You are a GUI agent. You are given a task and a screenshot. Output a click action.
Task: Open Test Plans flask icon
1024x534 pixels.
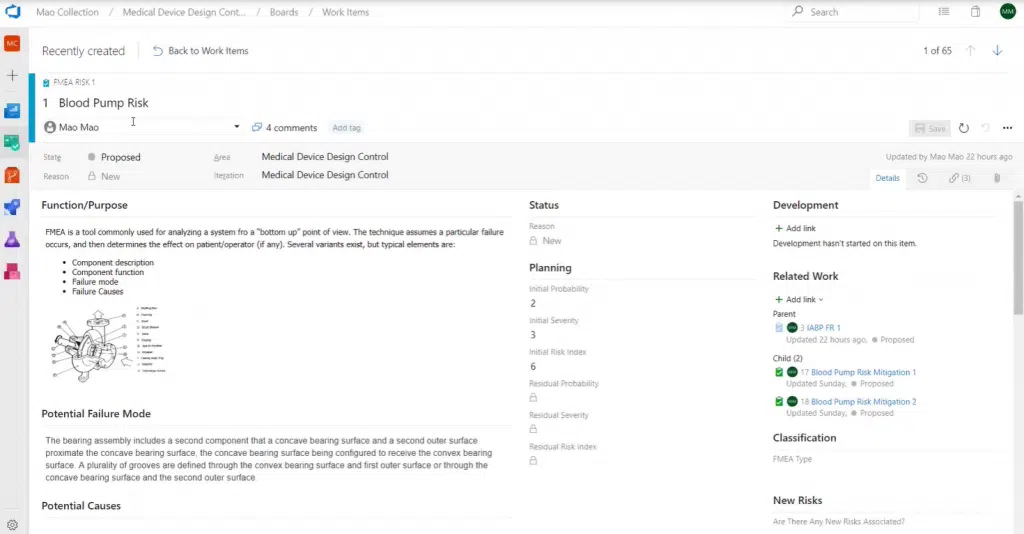coord(12,240)
